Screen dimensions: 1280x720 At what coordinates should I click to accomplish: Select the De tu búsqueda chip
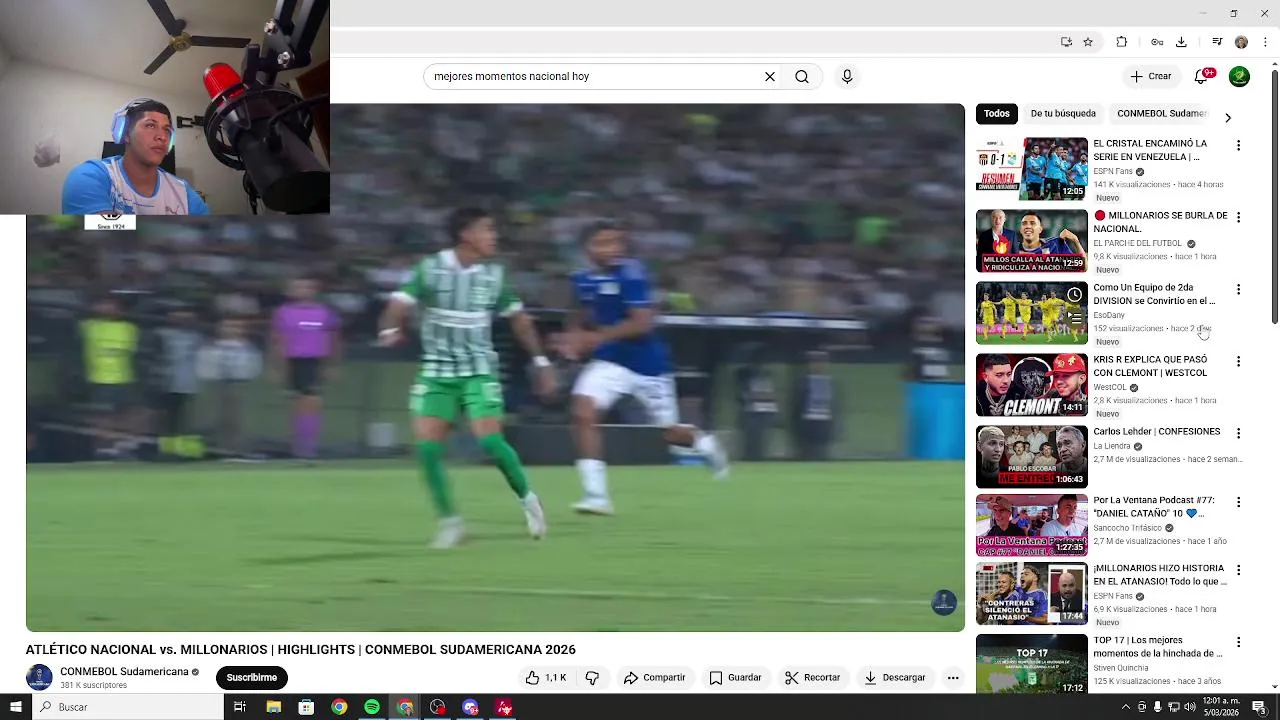(x=1063, y=113)
